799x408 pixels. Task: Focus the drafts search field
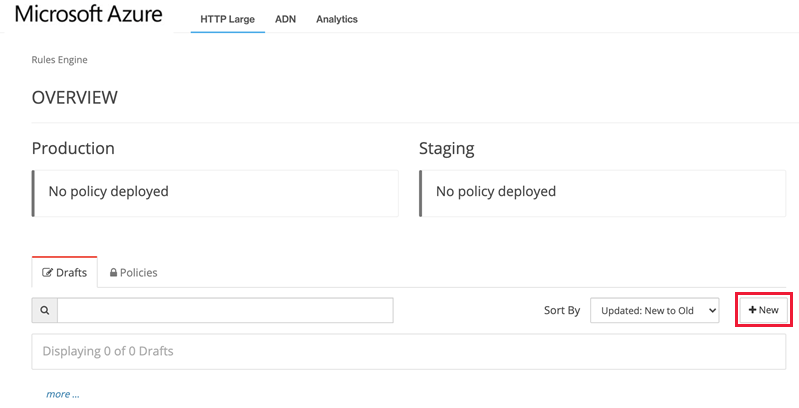pos(225,310)
